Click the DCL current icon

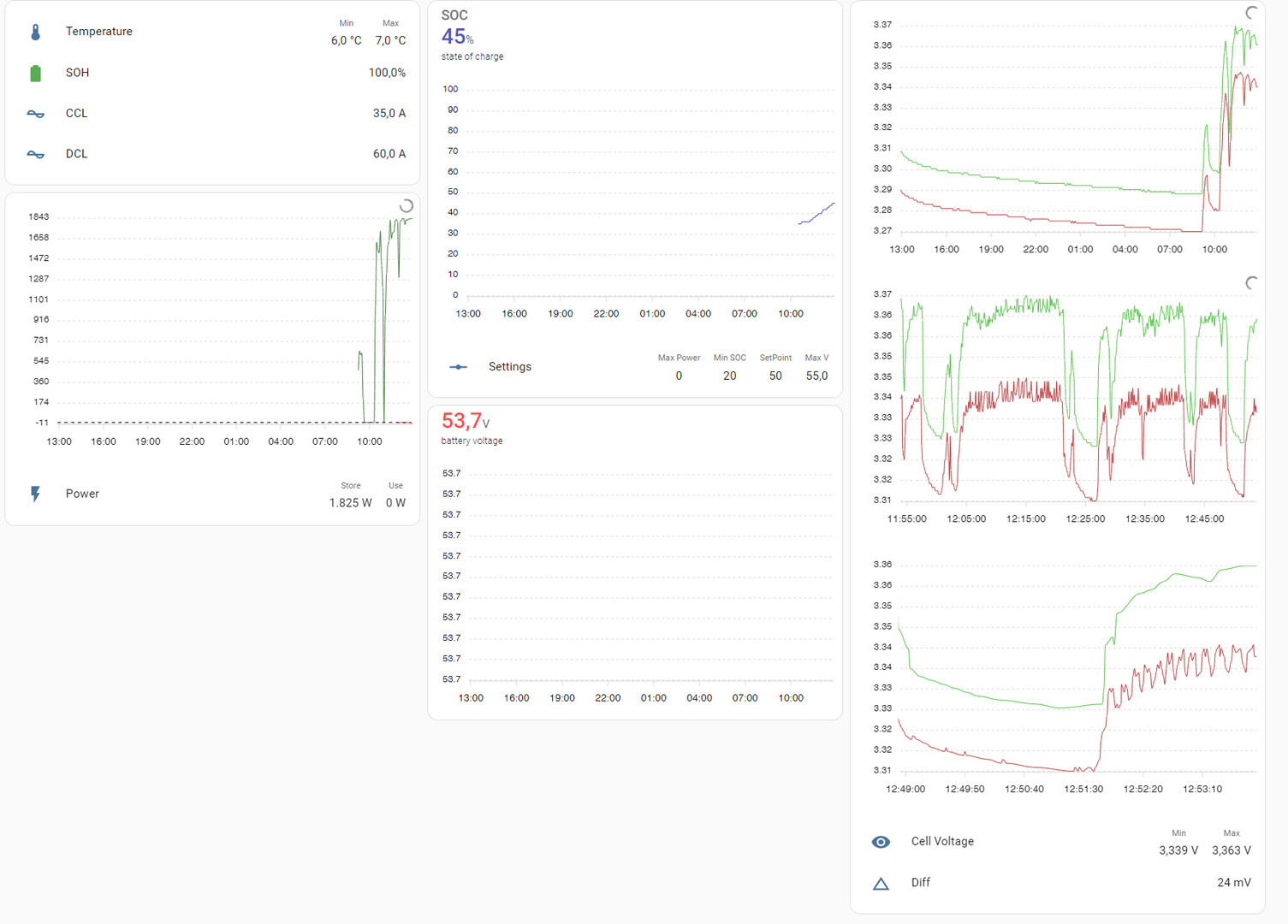coord(35,155)
